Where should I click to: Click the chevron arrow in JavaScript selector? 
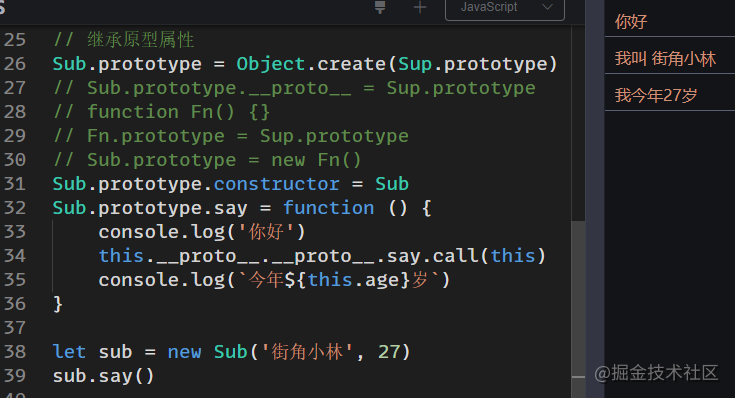(547, 7)
